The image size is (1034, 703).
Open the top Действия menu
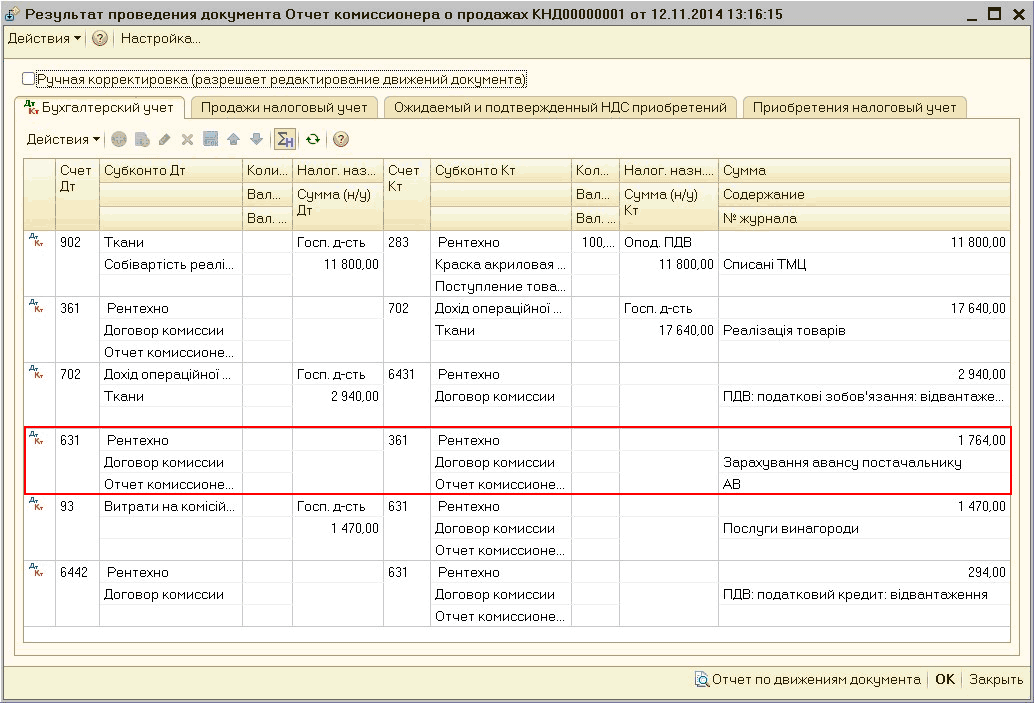44,38
